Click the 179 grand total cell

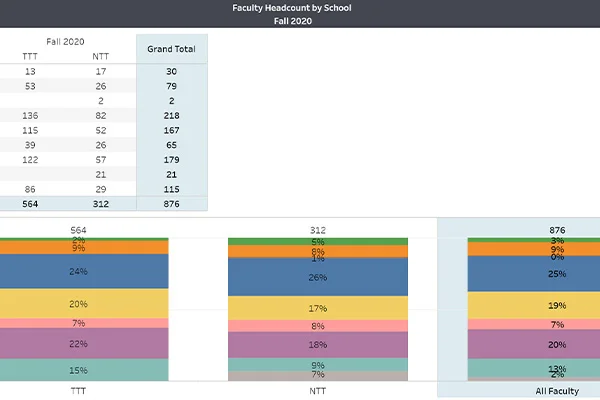[171, 160]
